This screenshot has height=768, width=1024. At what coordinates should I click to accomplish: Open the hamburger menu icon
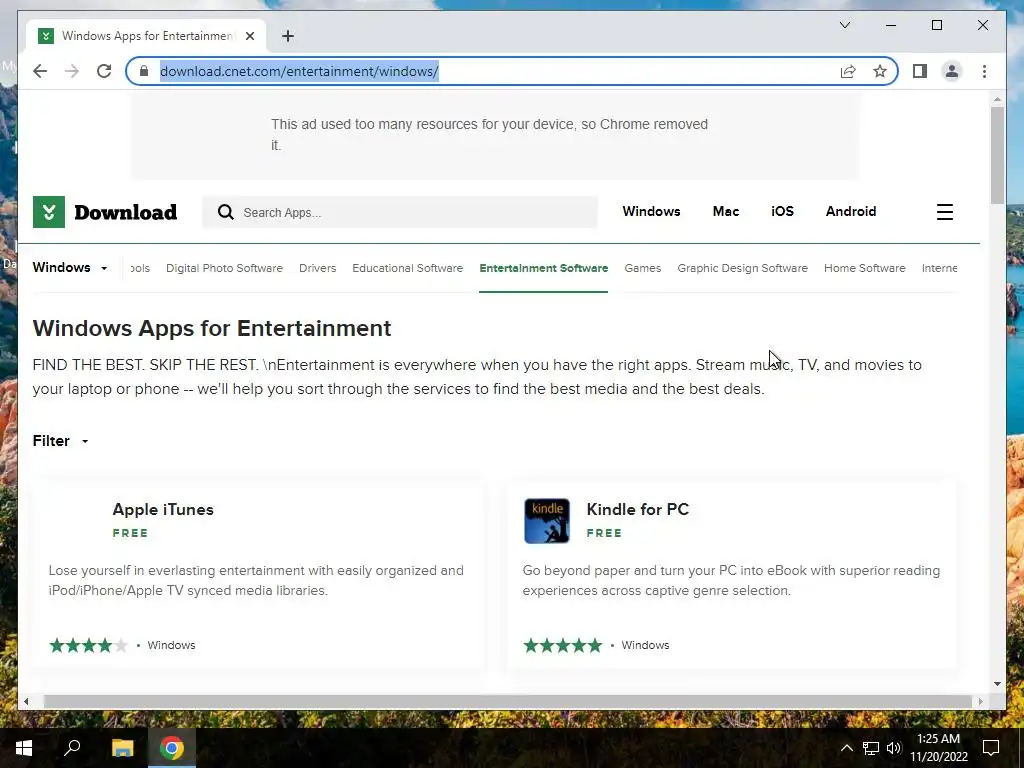(944, 212)
